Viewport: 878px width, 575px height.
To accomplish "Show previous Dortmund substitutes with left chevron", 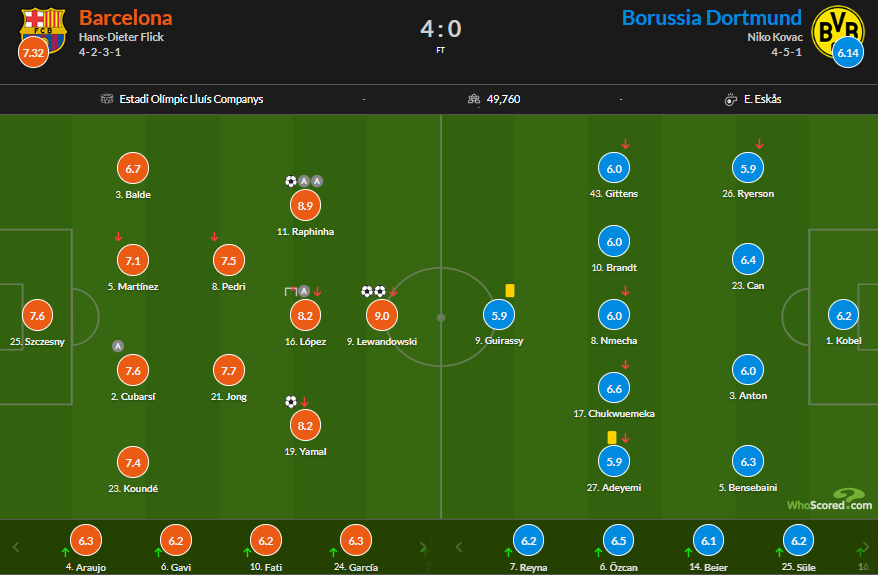I will click(459, 547).
